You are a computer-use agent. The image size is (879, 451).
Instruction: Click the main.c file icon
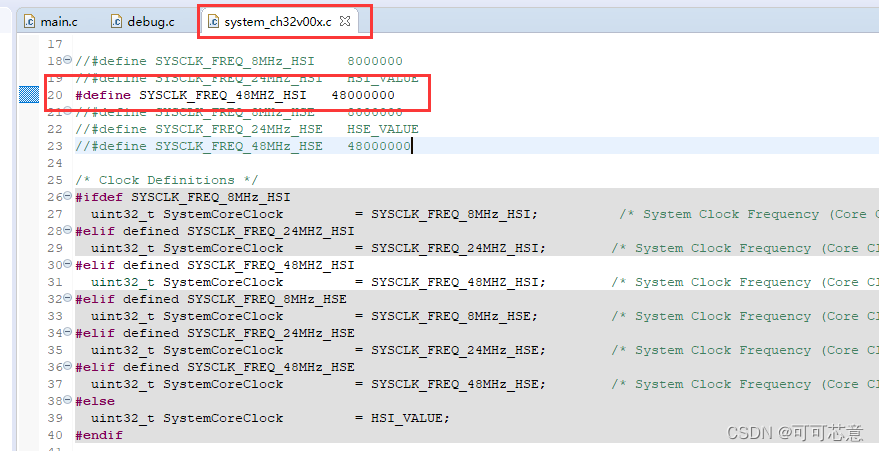coord(30,22)
